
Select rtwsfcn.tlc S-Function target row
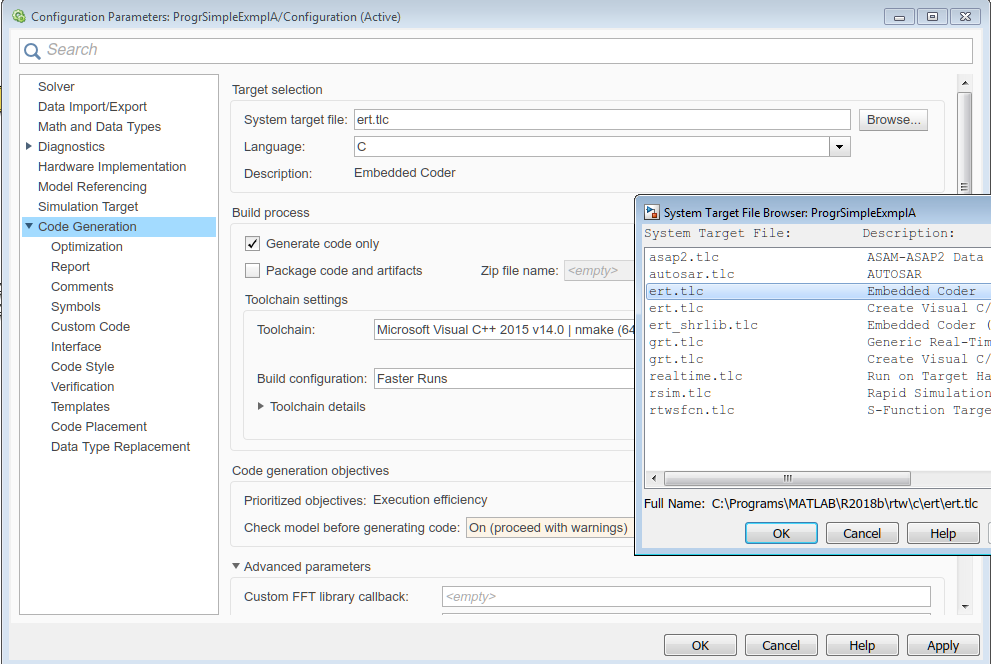819,411
